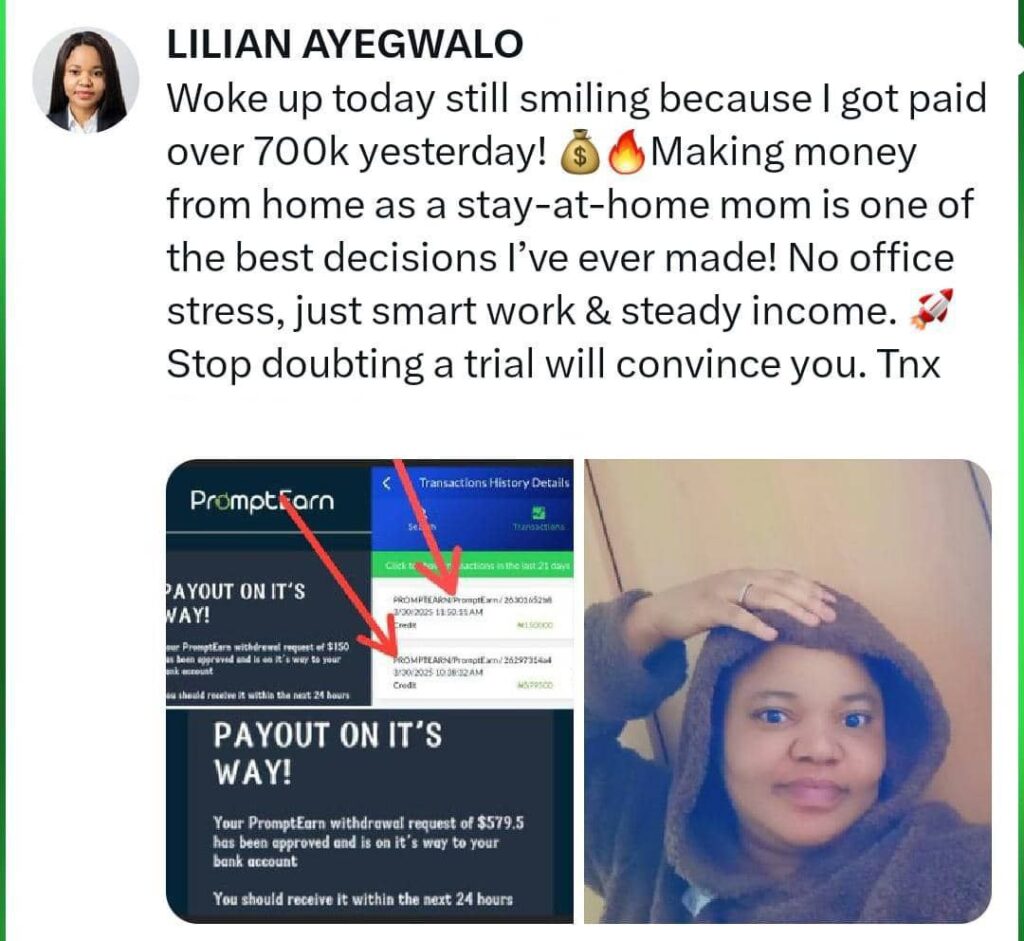Screen dimensions: 1024x941
Task: Click the green Transactions icon
Action: coord(539,513)
